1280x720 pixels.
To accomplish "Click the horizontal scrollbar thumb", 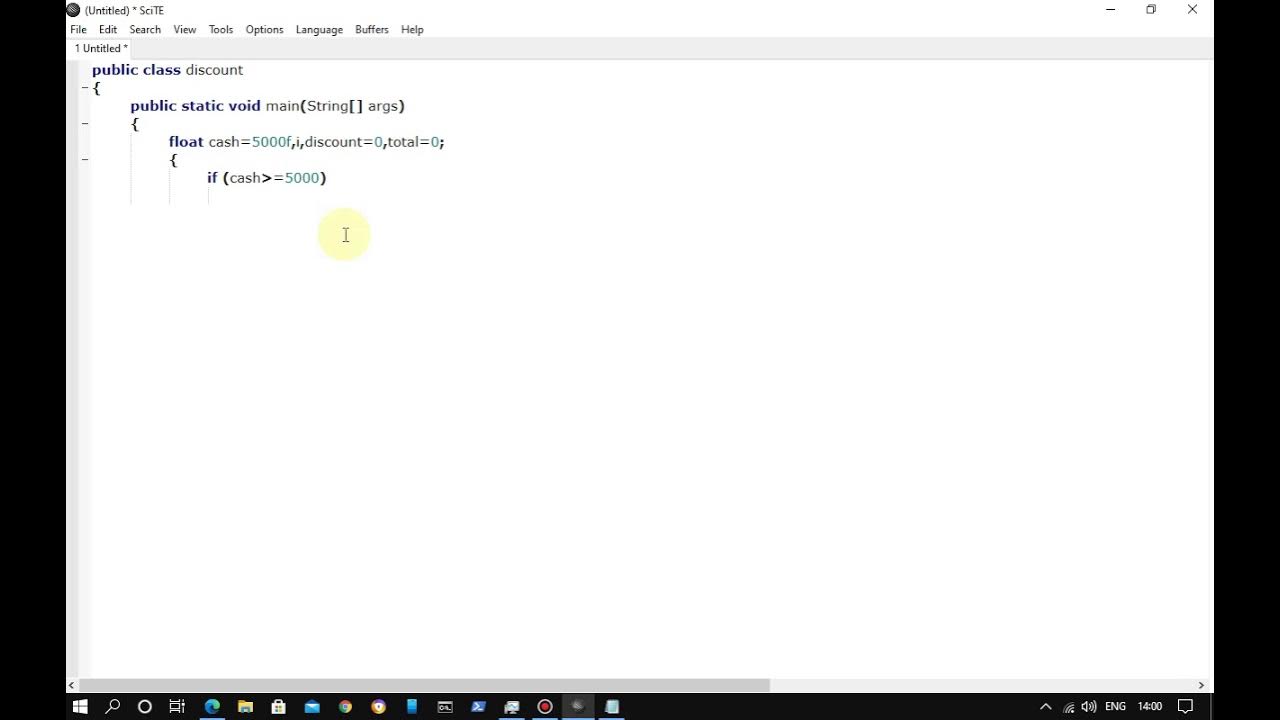I will point(425,685).
